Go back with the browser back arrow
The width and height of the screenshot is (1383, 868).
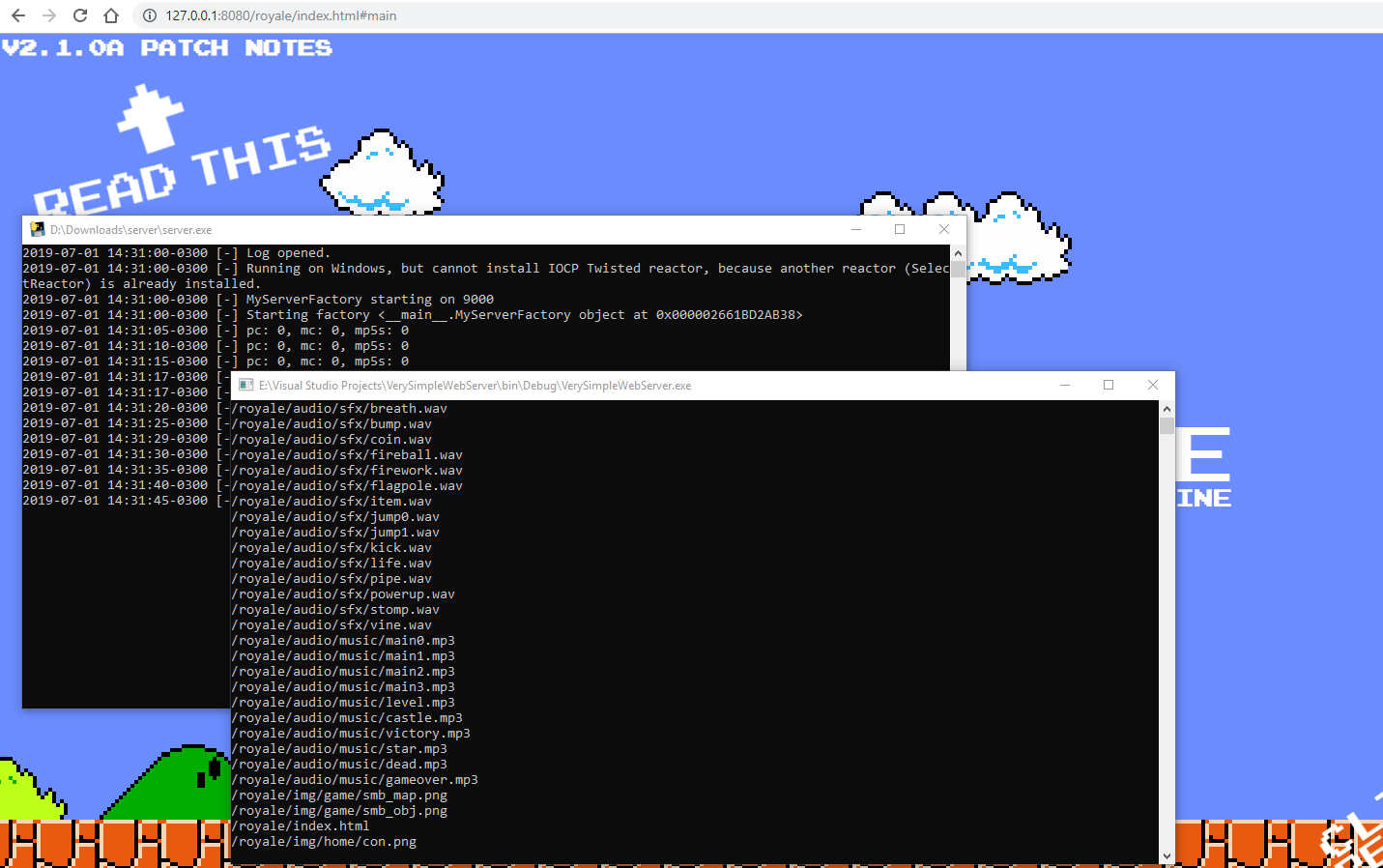click(18, 15)
